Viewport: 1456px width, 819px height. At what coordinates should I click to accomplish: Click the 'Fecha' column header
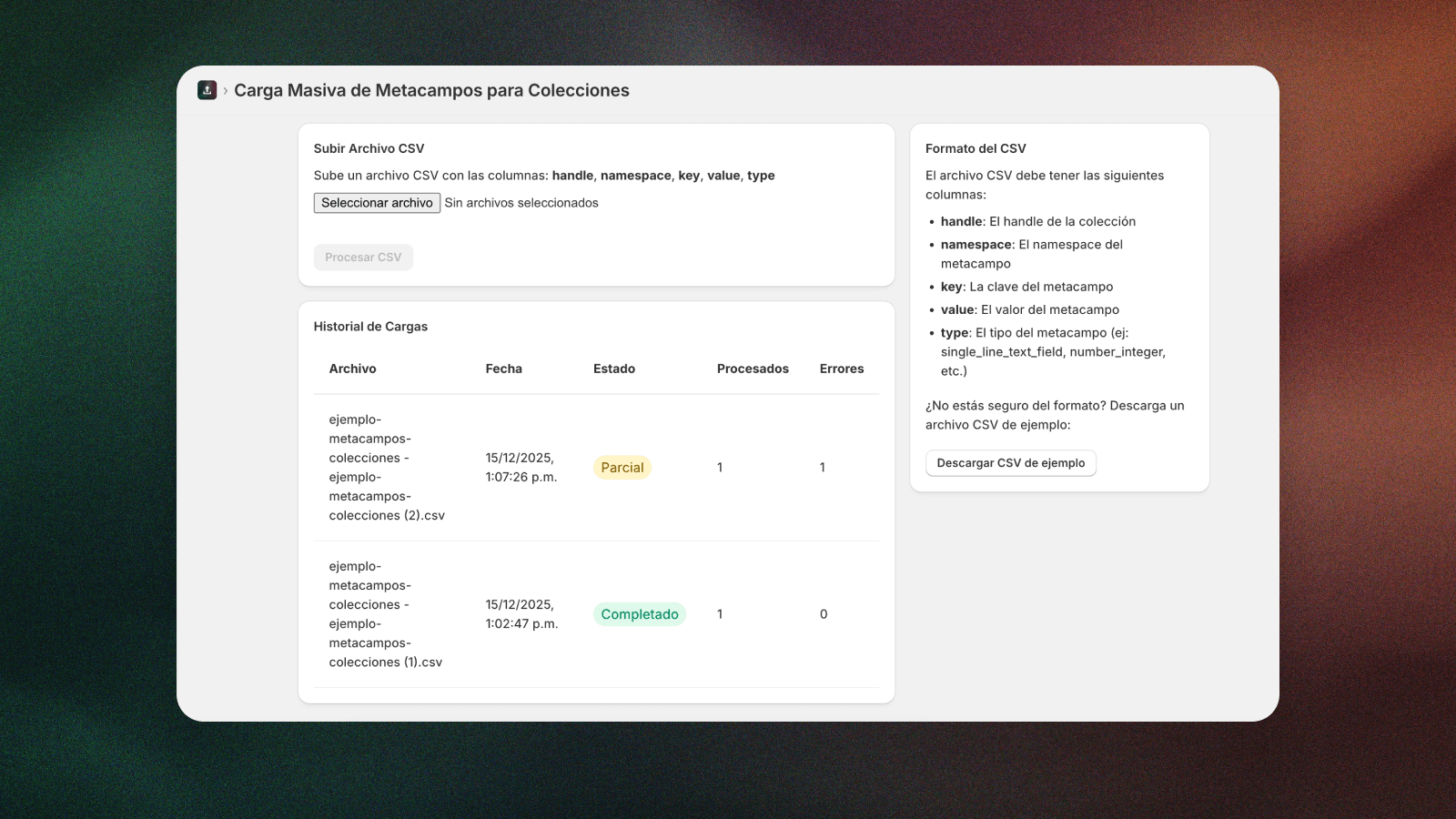[x=503, y=369]
